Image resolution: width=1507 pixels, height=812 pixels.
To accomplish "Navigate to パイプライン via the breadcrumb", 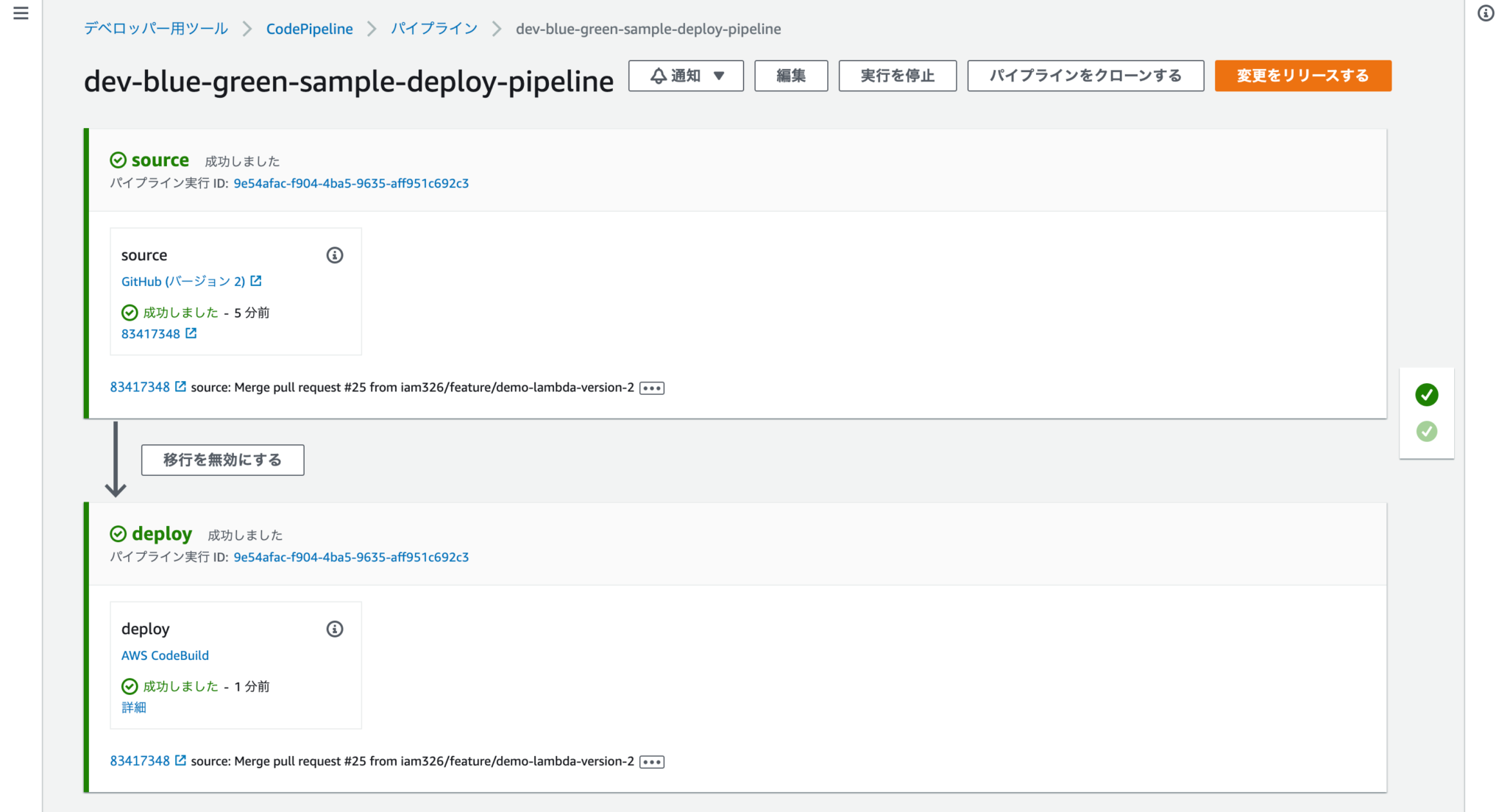I will (434, 29).
